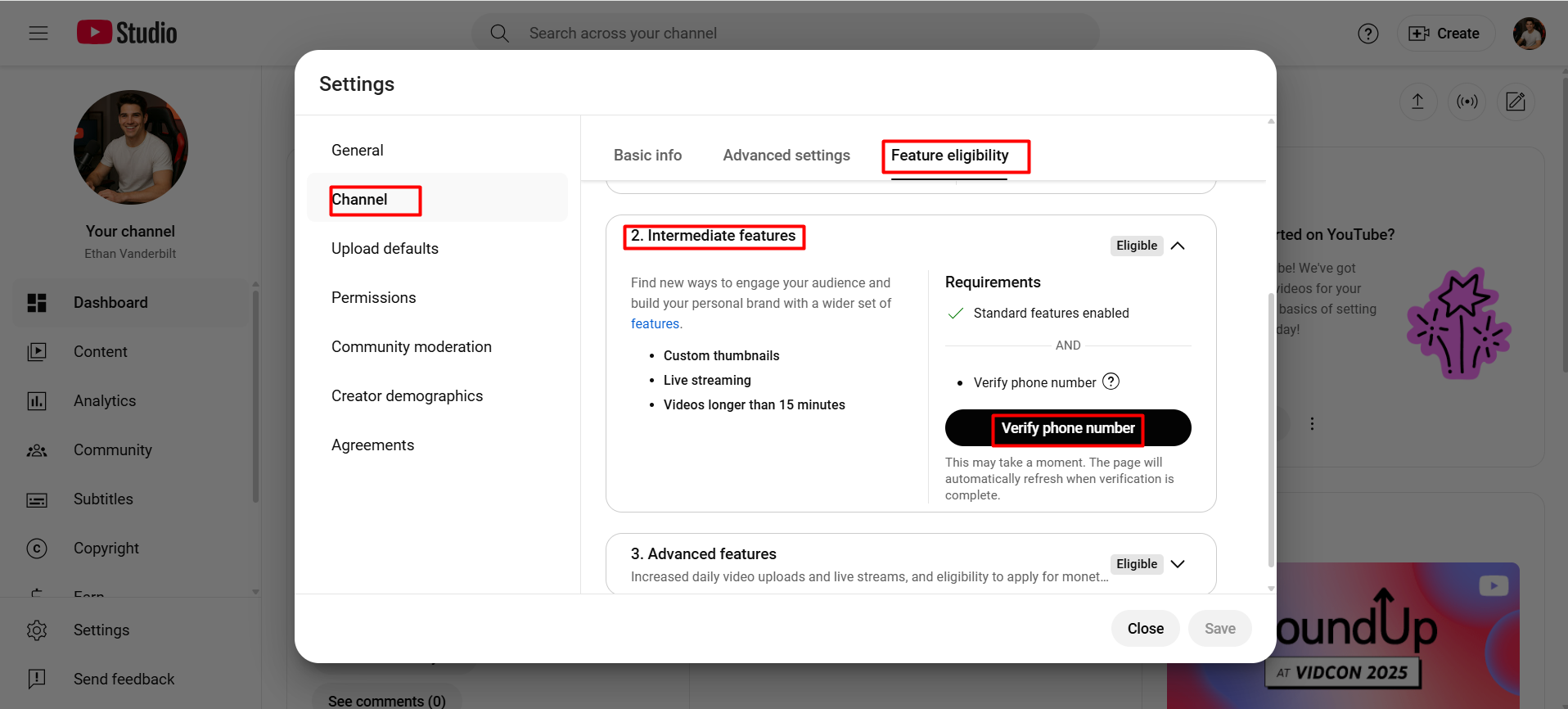Click the YouTube Studio logo
Screen dimensions: 1568x709
coord(127,33)
